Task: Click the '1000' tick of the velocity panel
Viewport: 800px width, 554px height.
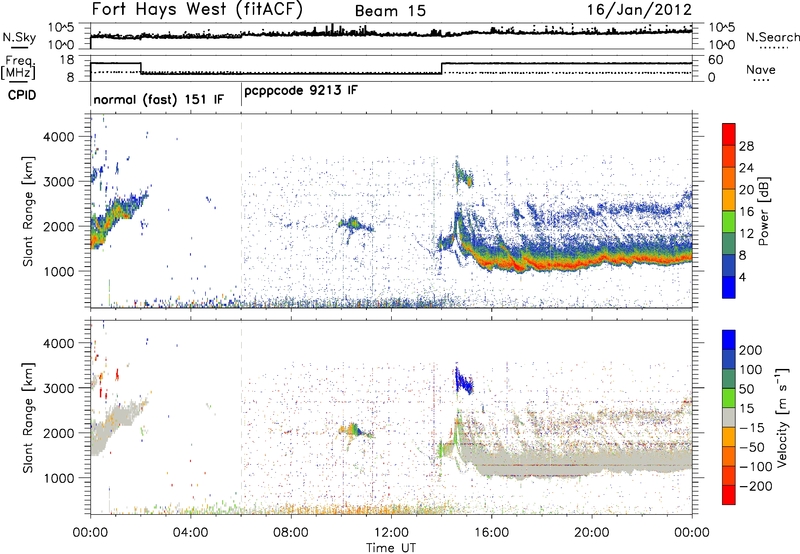Action: [59, 478]
